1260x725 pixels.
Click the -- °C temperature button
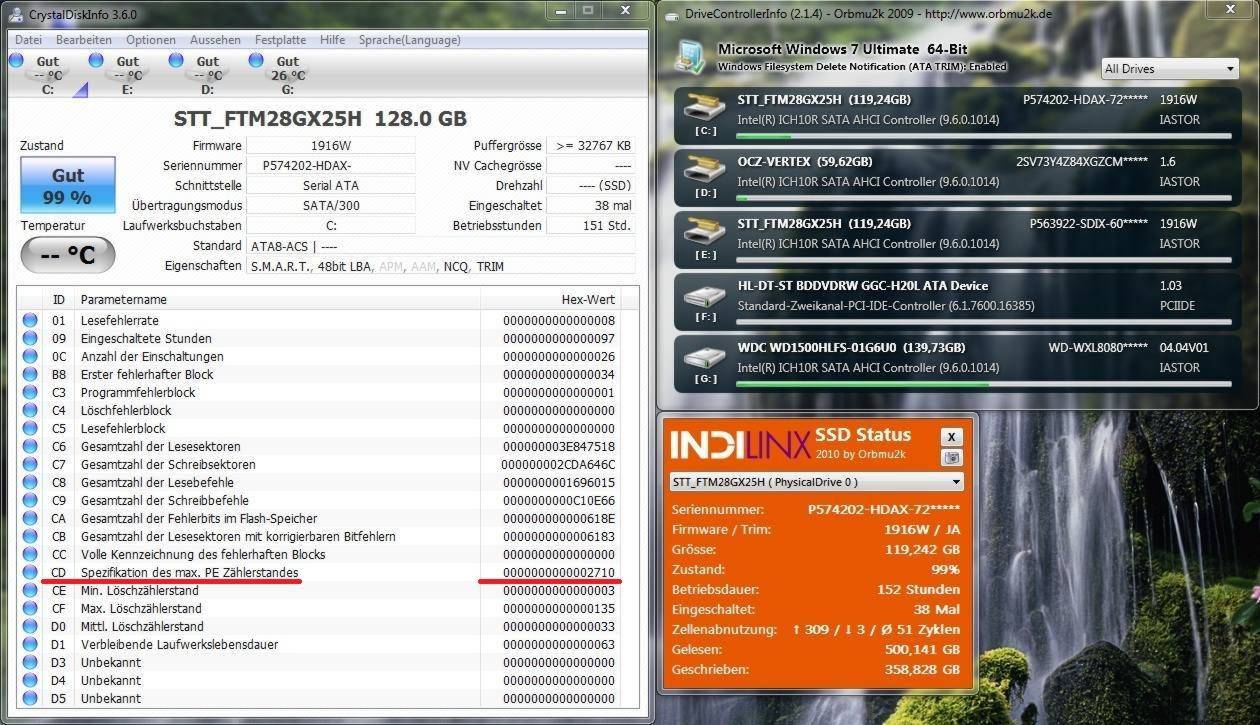(x=68, y=256)
